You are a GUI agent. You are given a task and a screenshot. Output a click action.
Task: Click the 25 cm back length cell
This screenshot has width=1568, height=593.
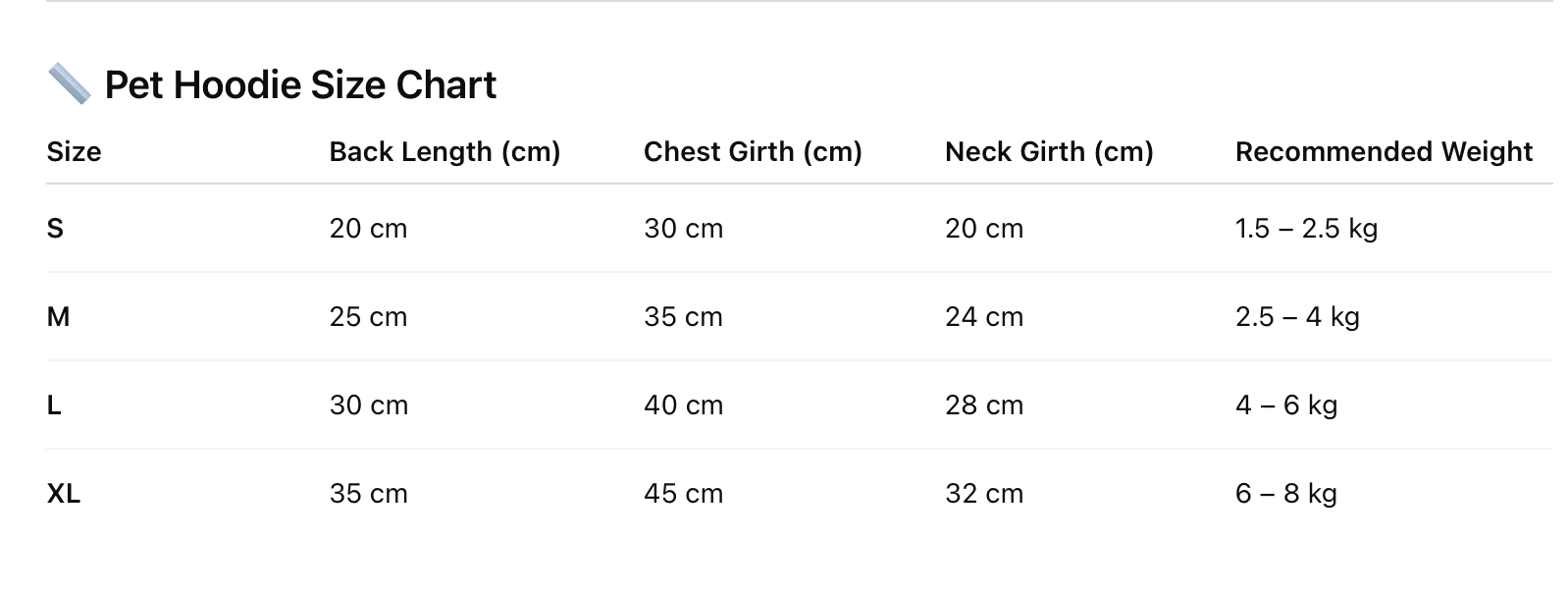coord(368,317)
